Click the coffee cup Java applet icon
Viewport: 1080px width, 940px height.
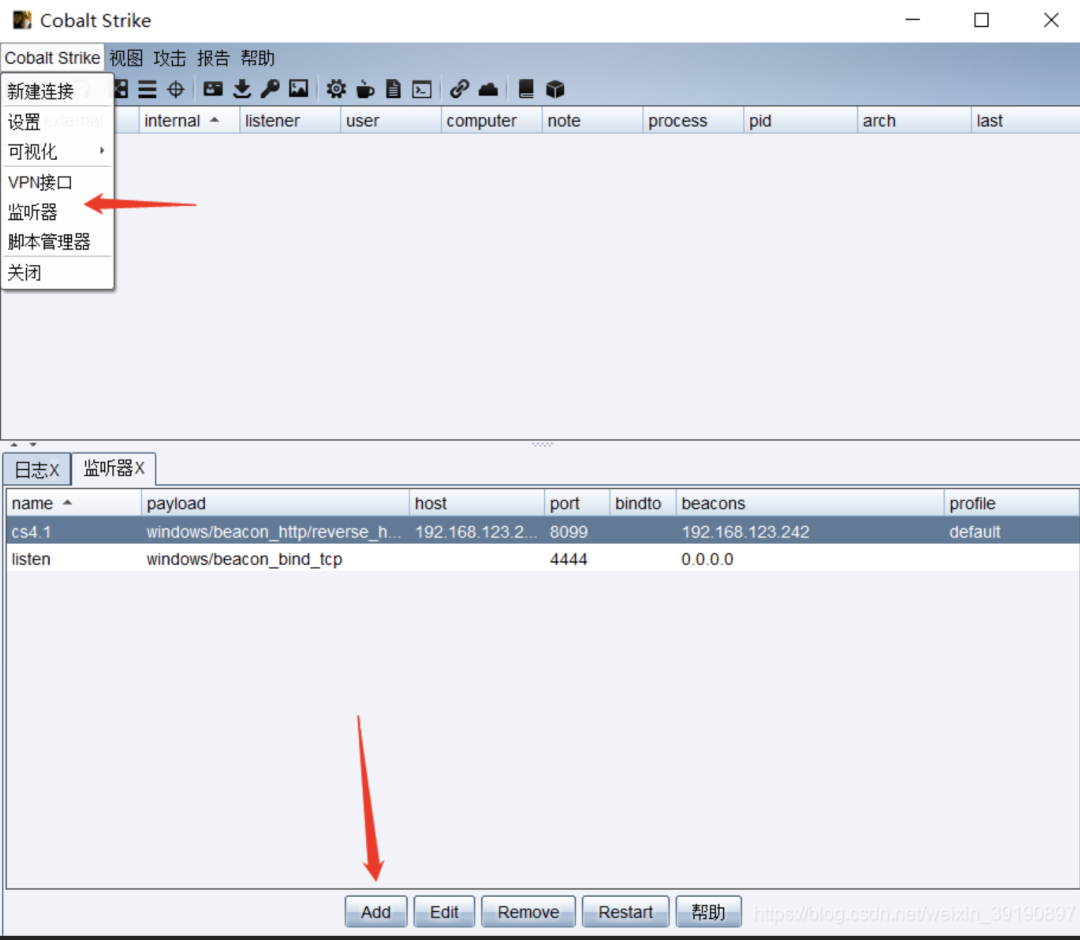365,89
